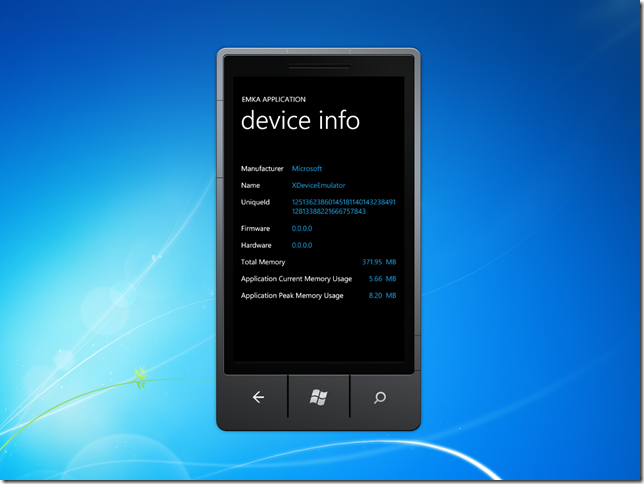Tap the Back arrow hardware button
This screenshot has height=484, width=644.
click(258, 397)
